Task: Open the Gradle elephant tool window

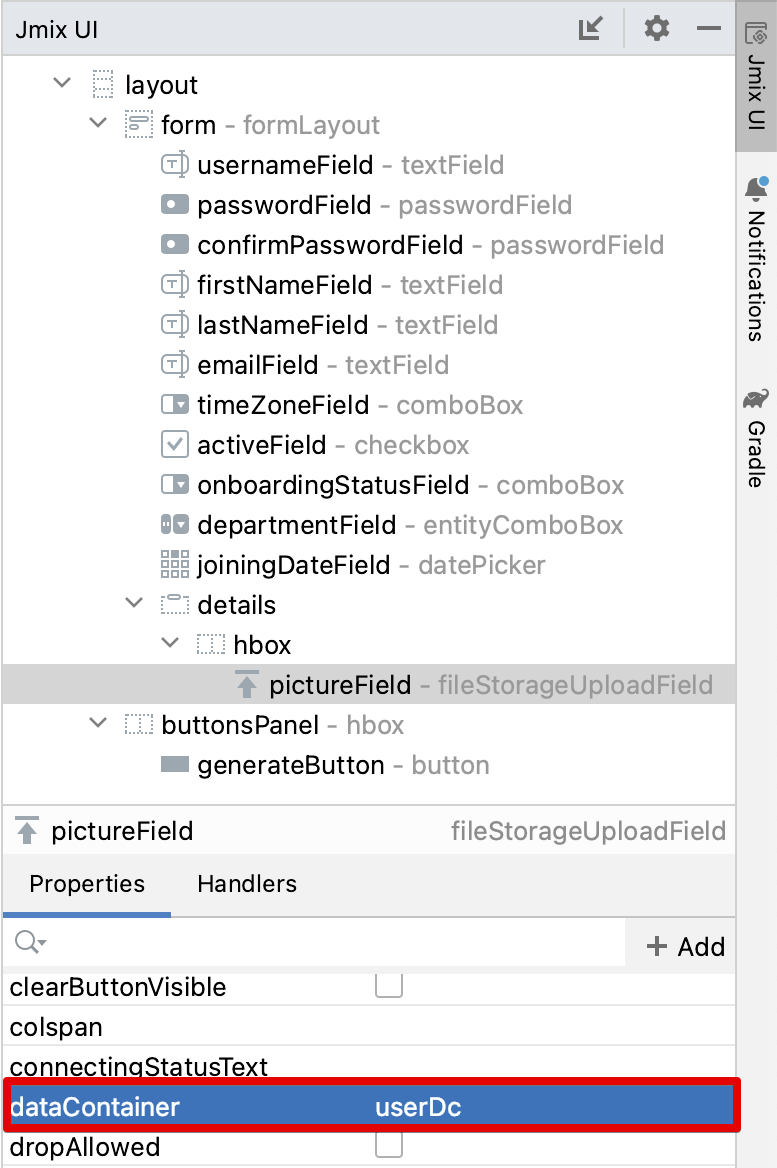Action: coord(756,437)
